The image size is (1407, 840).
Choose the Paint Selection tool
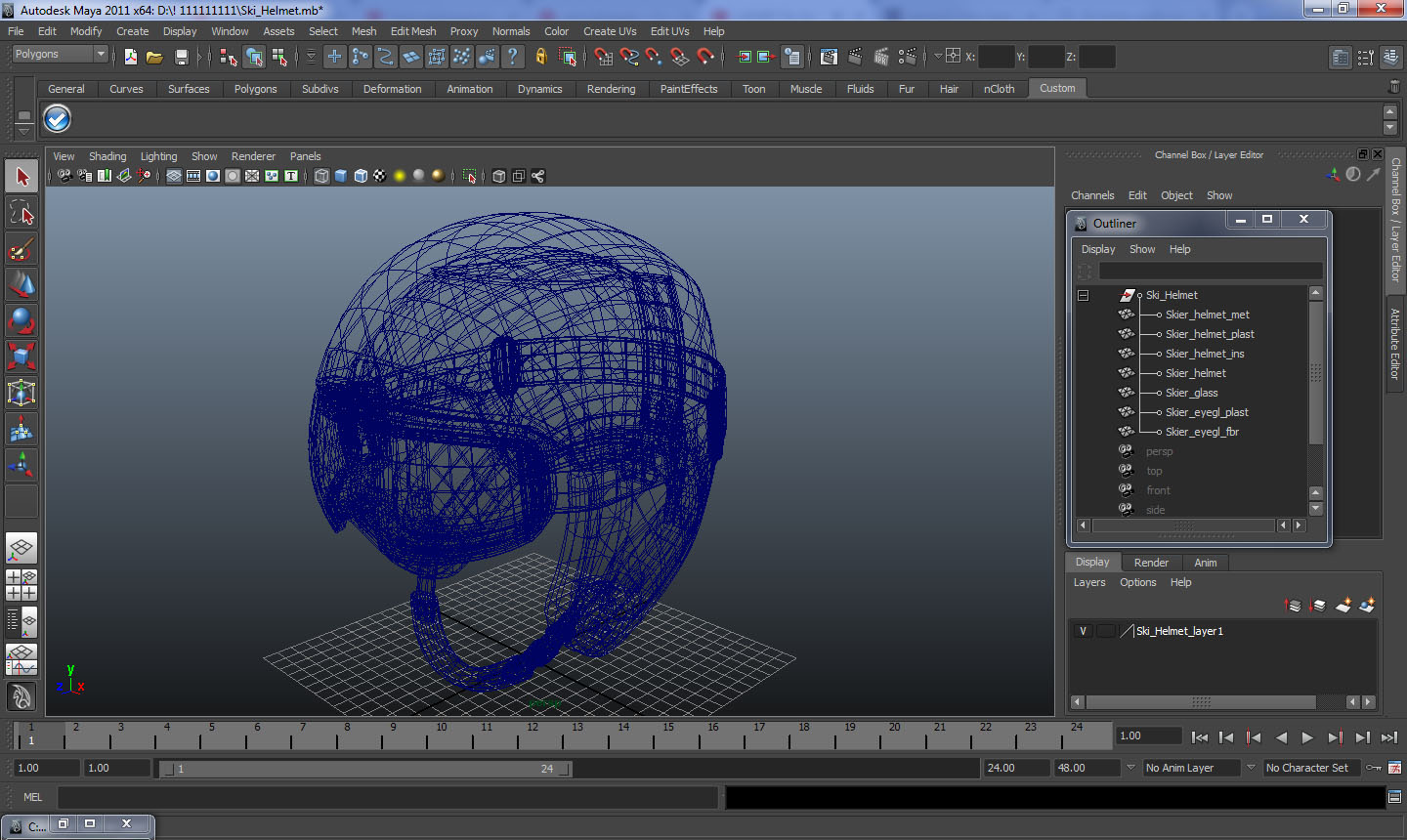pyautogui.click(x=21, y=249)
